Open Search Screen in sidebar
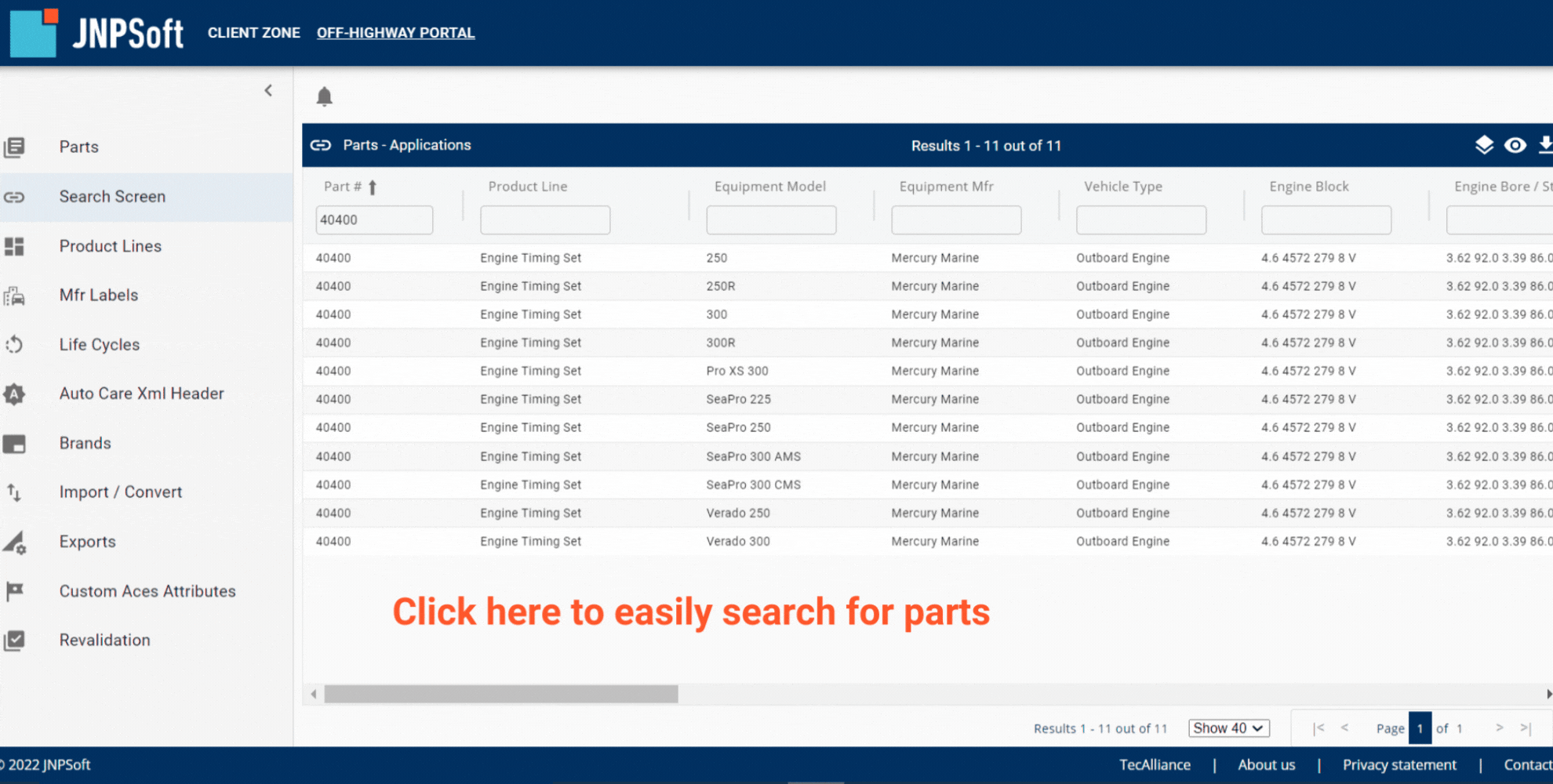The height and width of the screenshot is (784, 1553). (x=112, y=197)
